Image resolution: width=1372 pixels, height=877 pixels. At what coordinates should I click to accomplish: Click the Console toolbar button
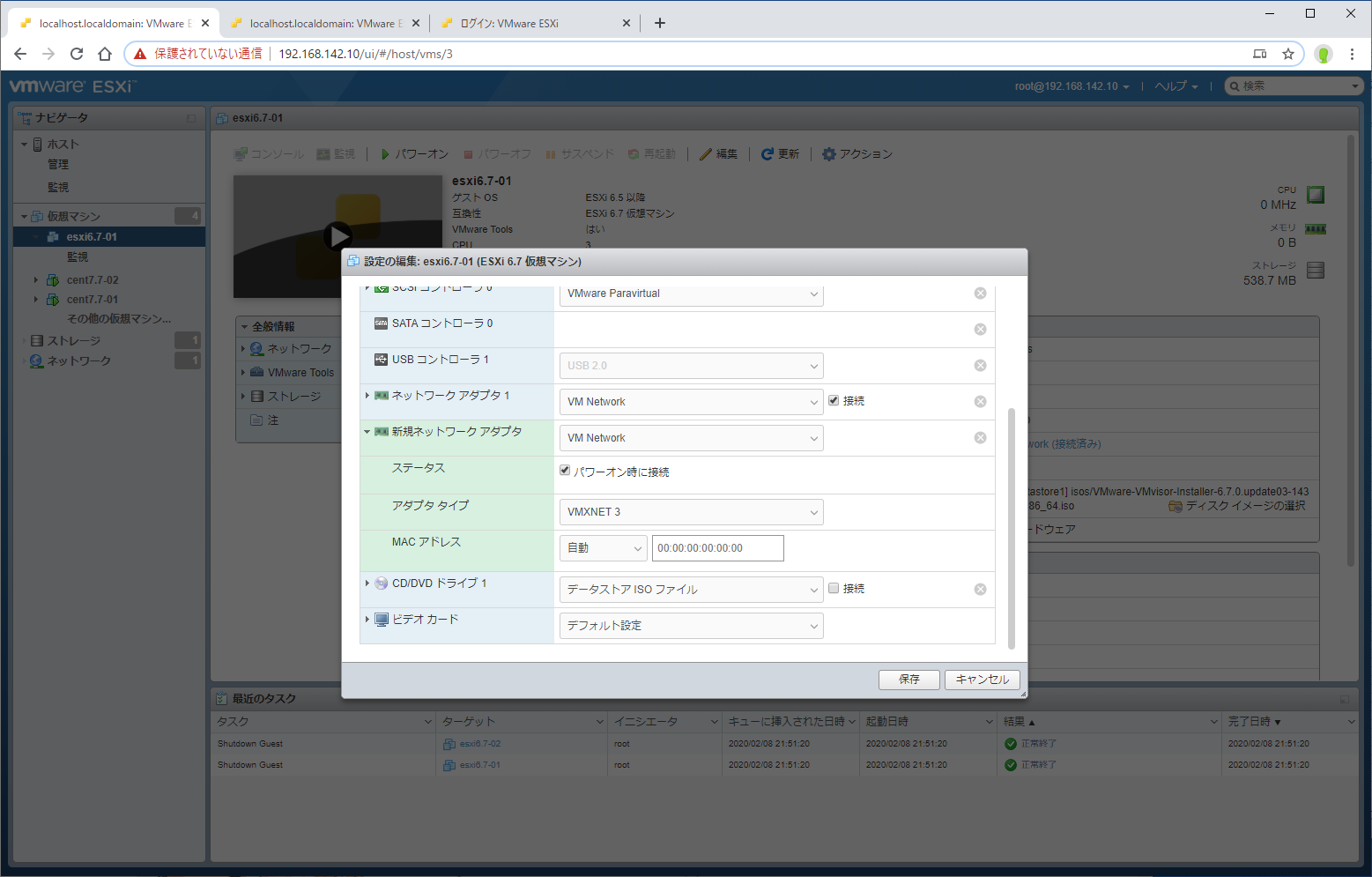tap(269, 154)
